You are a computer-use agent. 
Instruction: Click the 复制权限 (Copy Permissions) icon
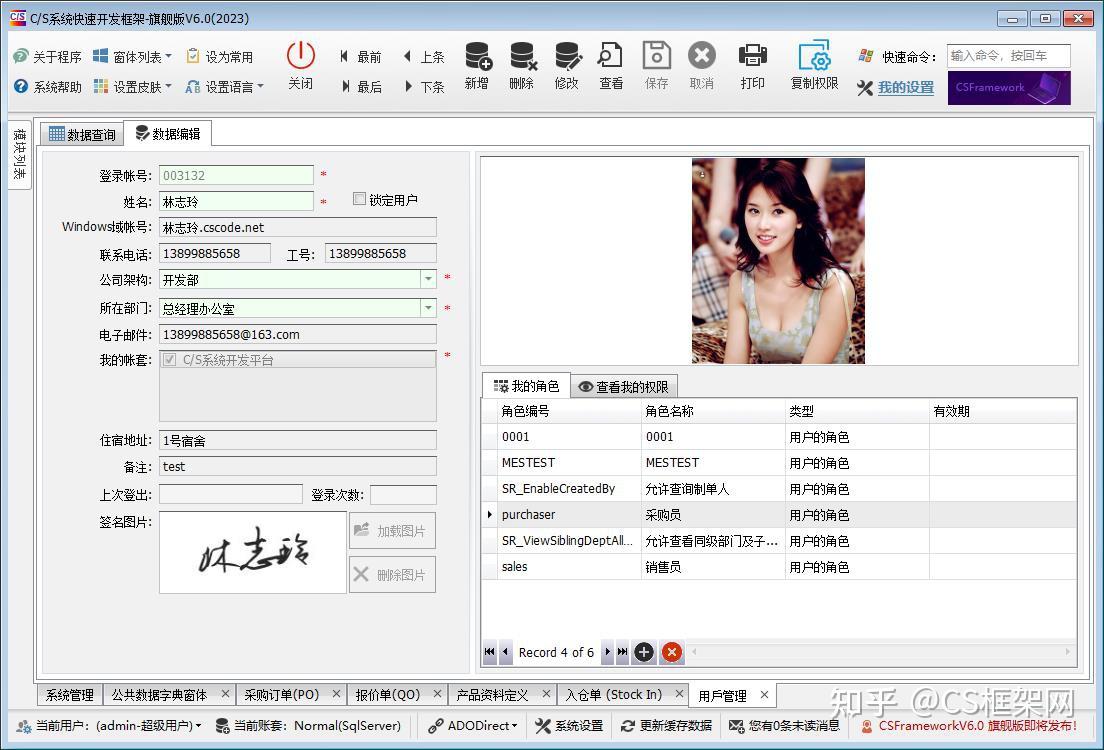812,65
